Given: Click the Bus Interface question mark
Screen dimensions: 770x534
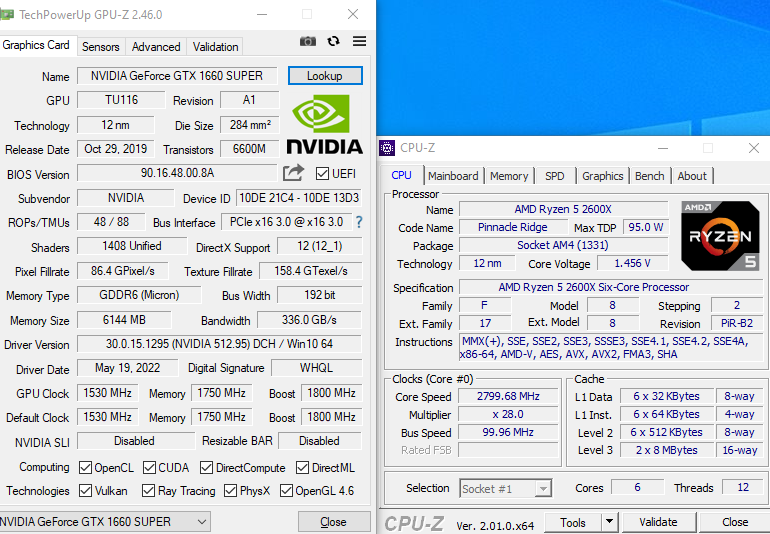Looking at the screenshot, I should point(359,222).
